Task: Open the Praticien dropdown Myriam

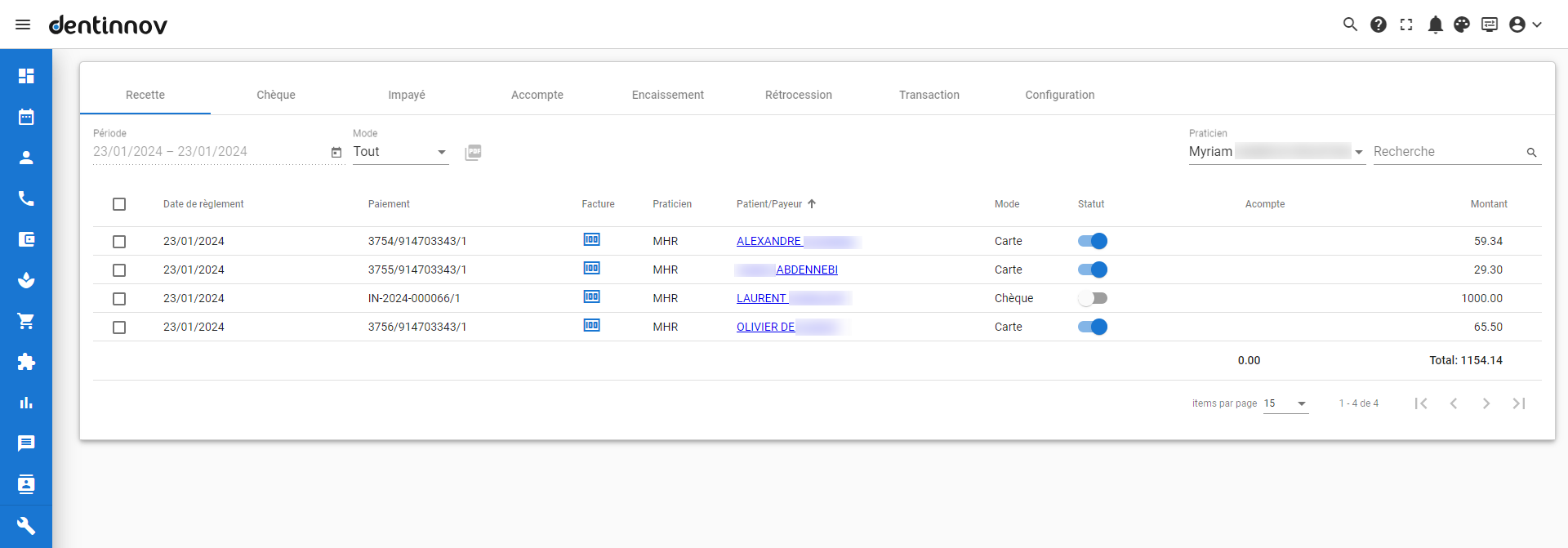Action: [1276, 152]
